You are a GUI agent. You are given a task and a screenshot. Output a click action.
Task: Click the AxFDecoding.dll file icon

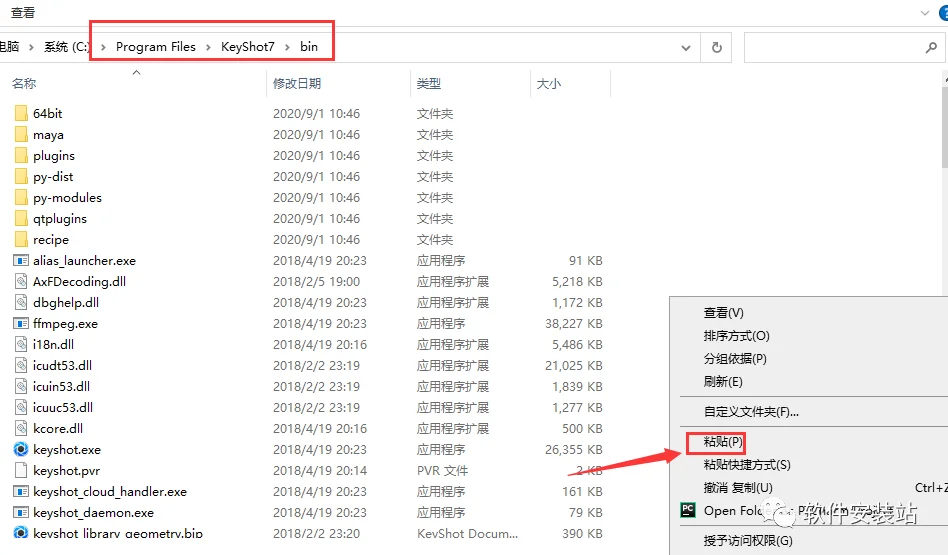[21, 281]
